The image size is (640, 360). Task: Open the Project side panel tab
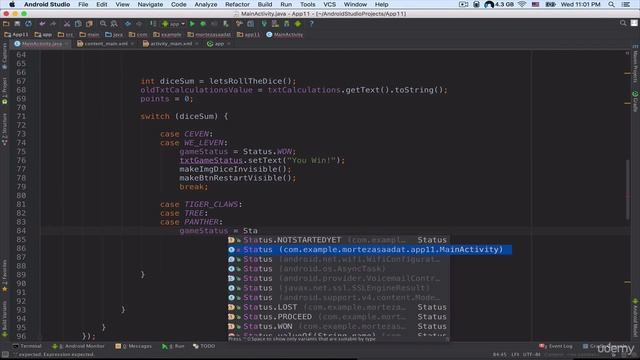[x=4, y=90]
